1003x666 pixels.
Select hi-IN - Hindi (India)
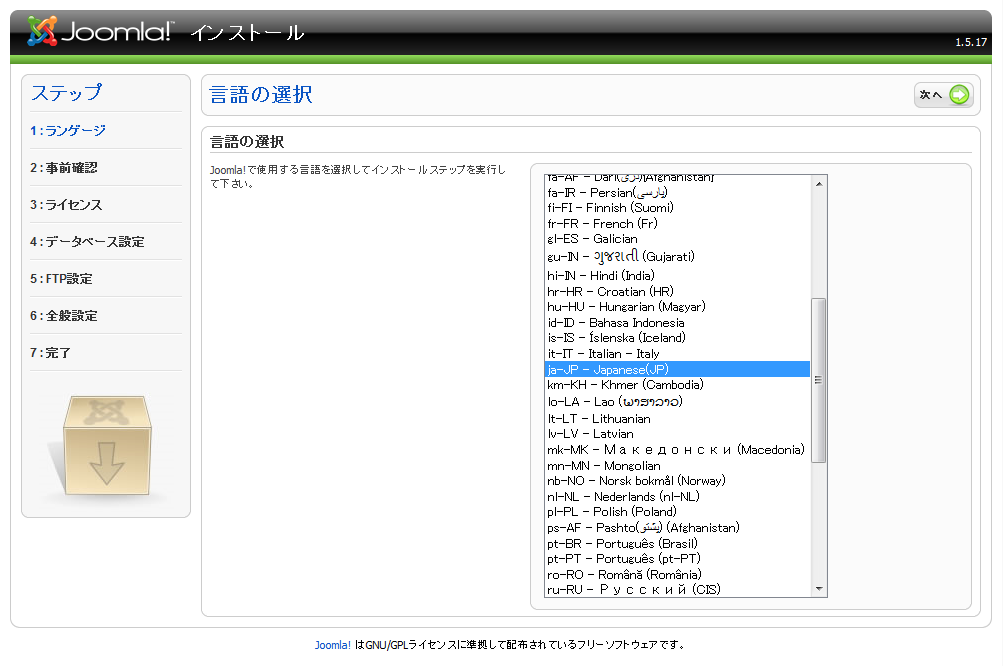[677, 276]
